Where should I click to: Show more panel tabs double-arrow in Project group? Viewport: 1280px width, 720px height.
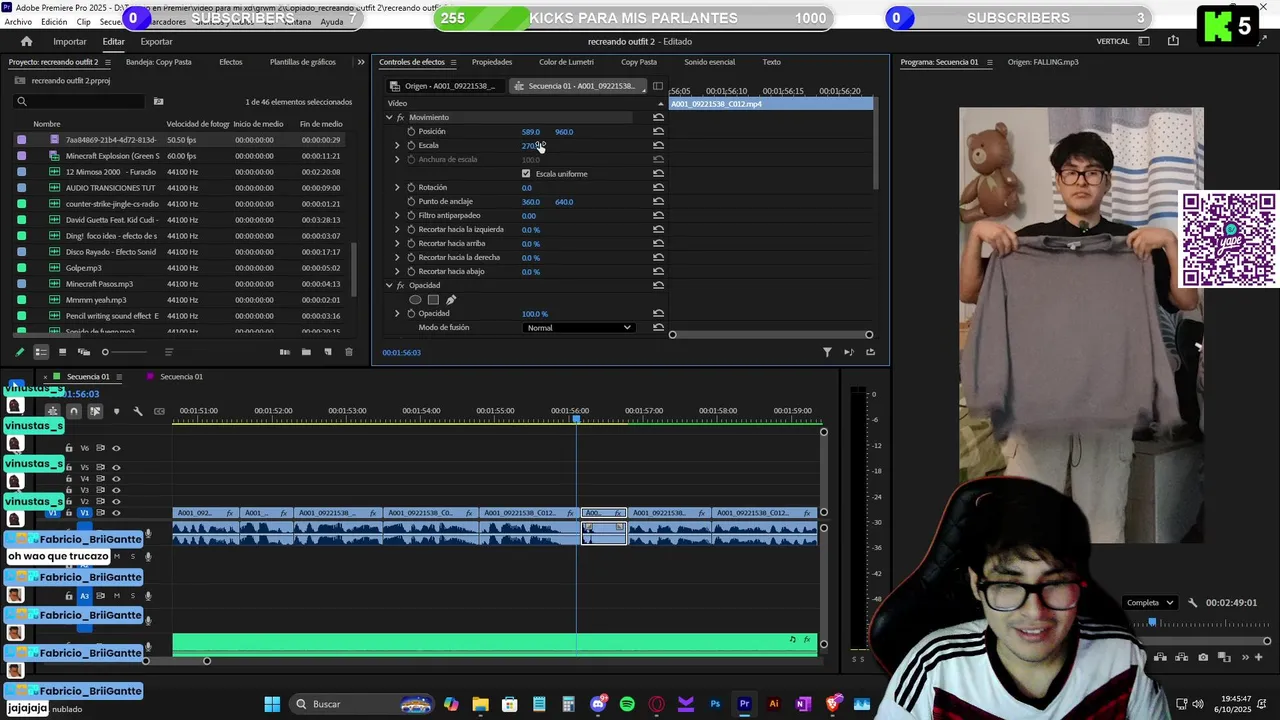coord(361,62)
